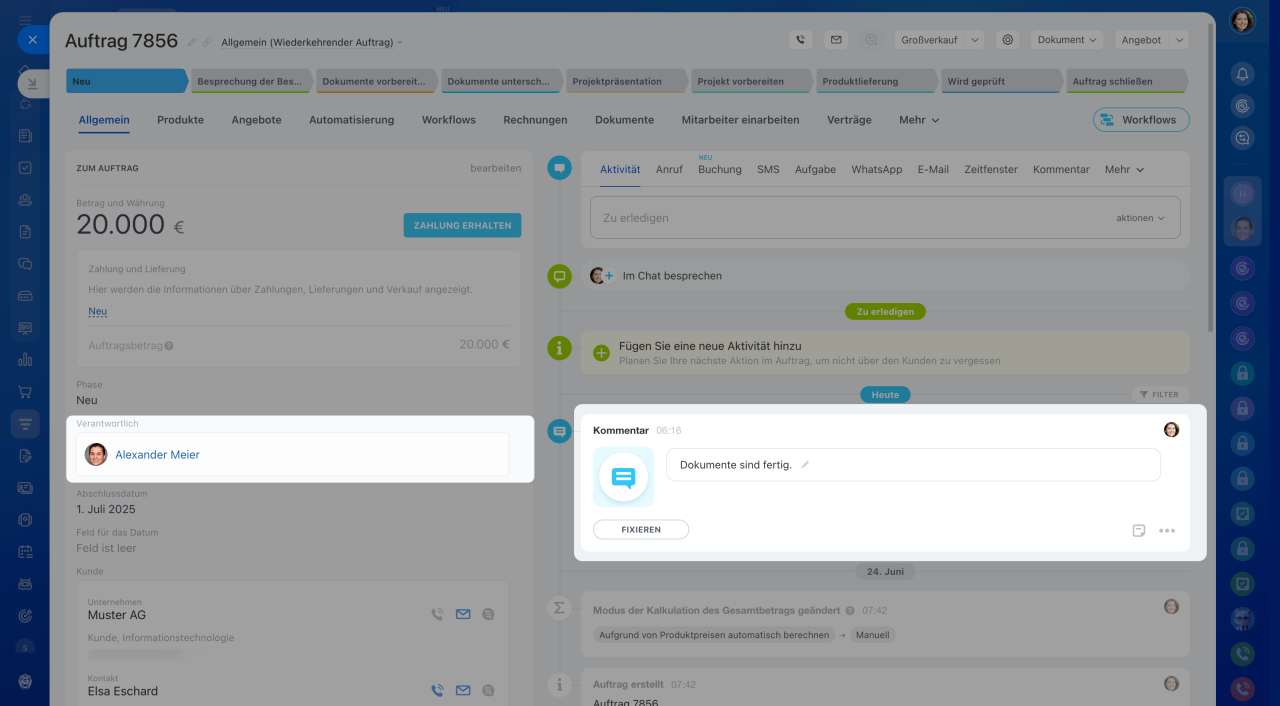Click the bearbeiten link in ZUM AUFTRAG
The height and width of the screenshot is (706, 1280).
[496, 168]
